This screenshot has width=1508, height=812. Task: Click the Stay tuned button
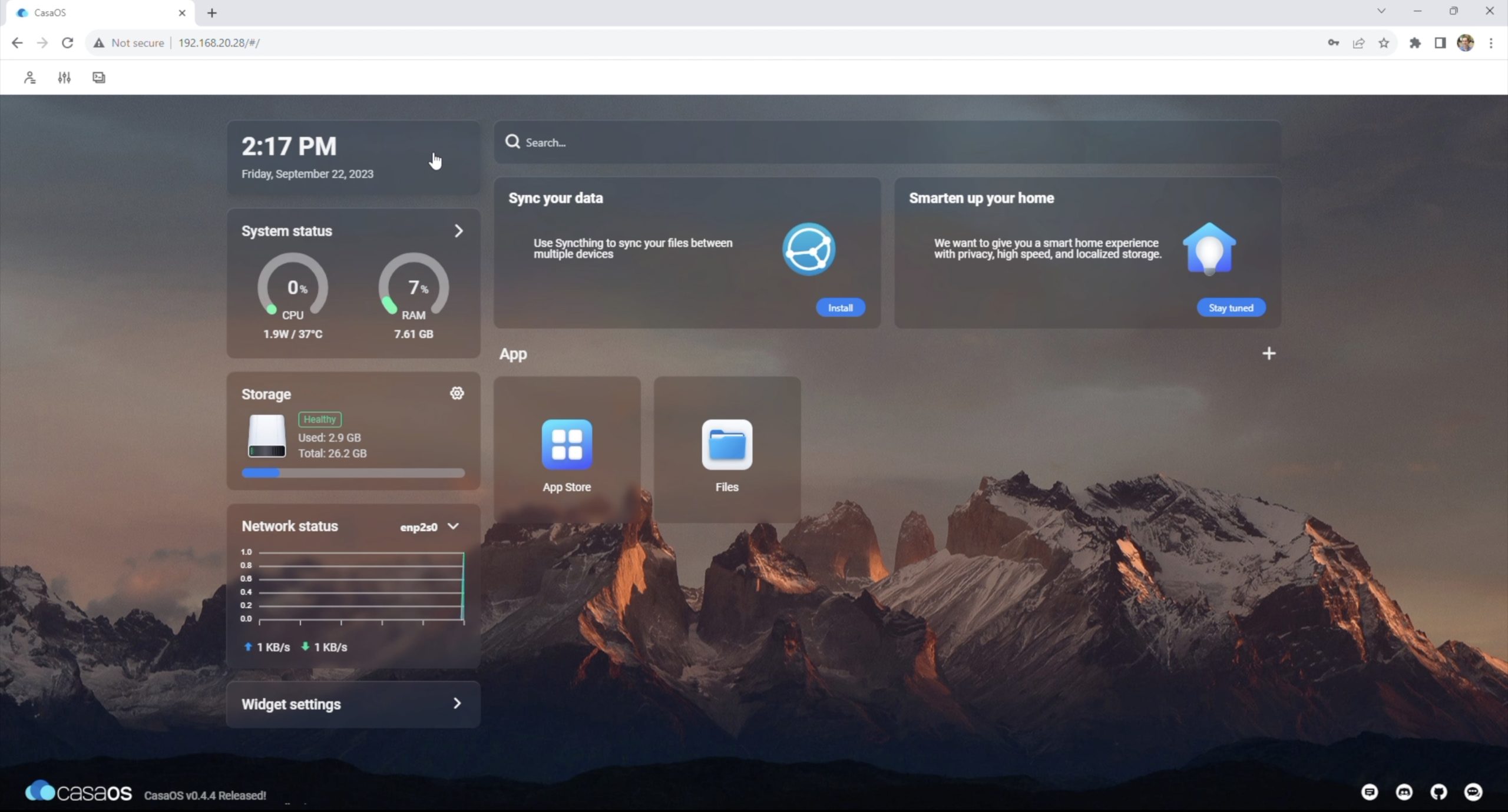click(x=1231, y=307)
